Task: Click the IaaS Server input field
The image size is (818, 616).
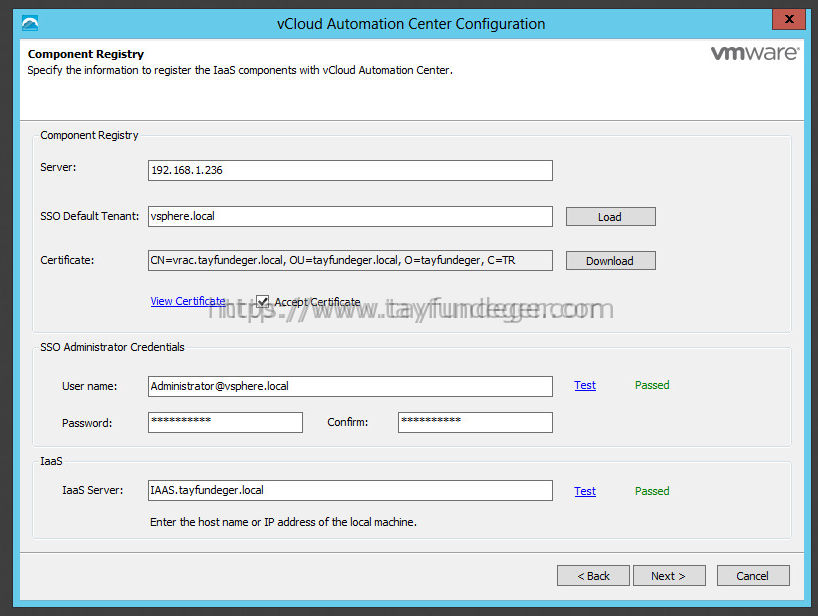Action: (350, 490)
